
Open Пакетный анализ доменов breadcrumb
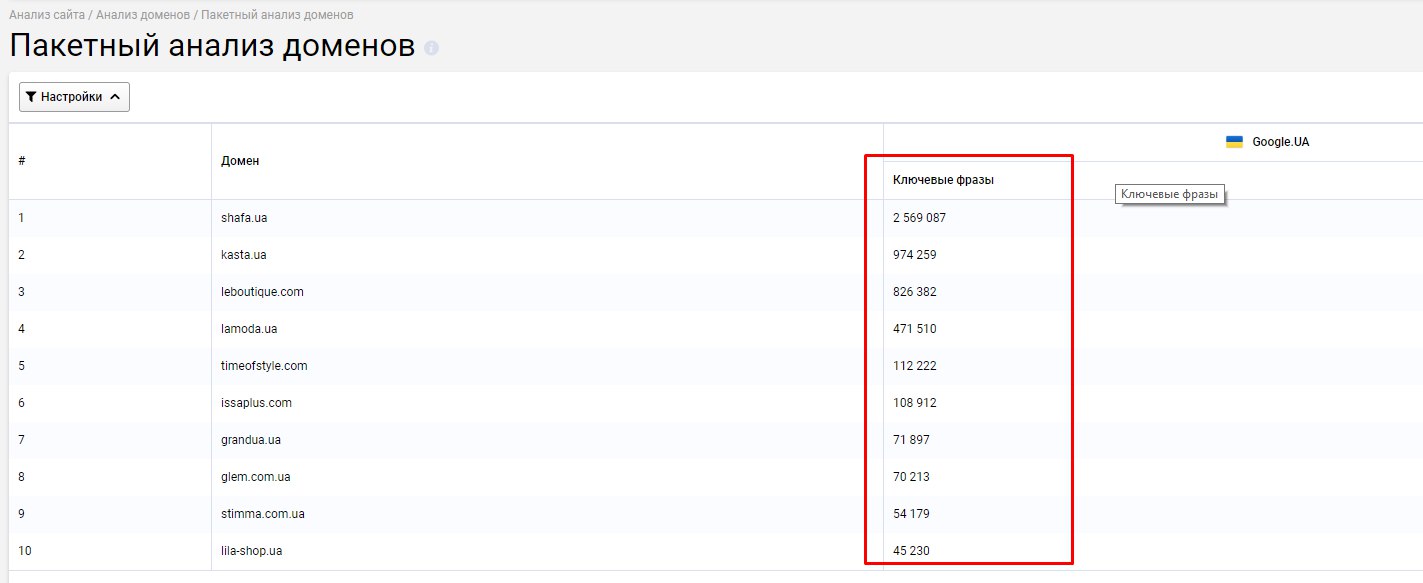(277, 16)
